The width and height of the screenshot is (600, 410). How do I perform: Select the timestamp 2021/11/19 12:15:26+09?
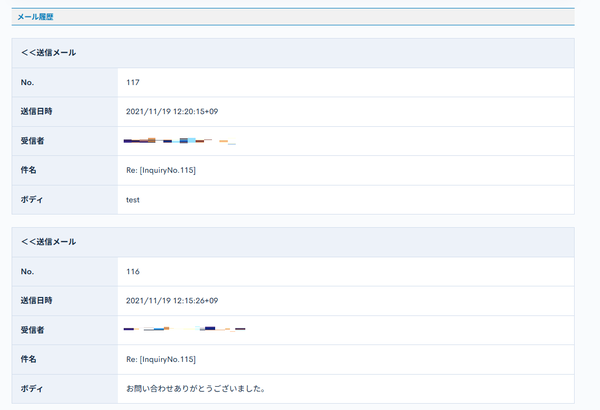172,301
